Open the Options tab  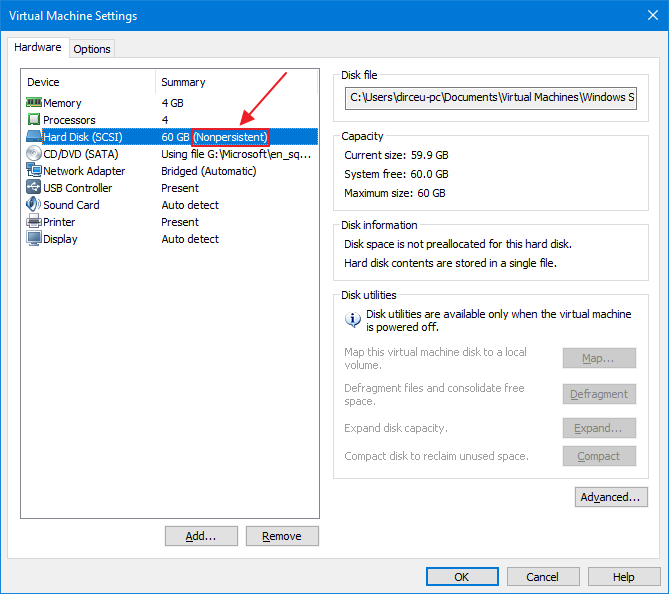(x=92, y=49)
